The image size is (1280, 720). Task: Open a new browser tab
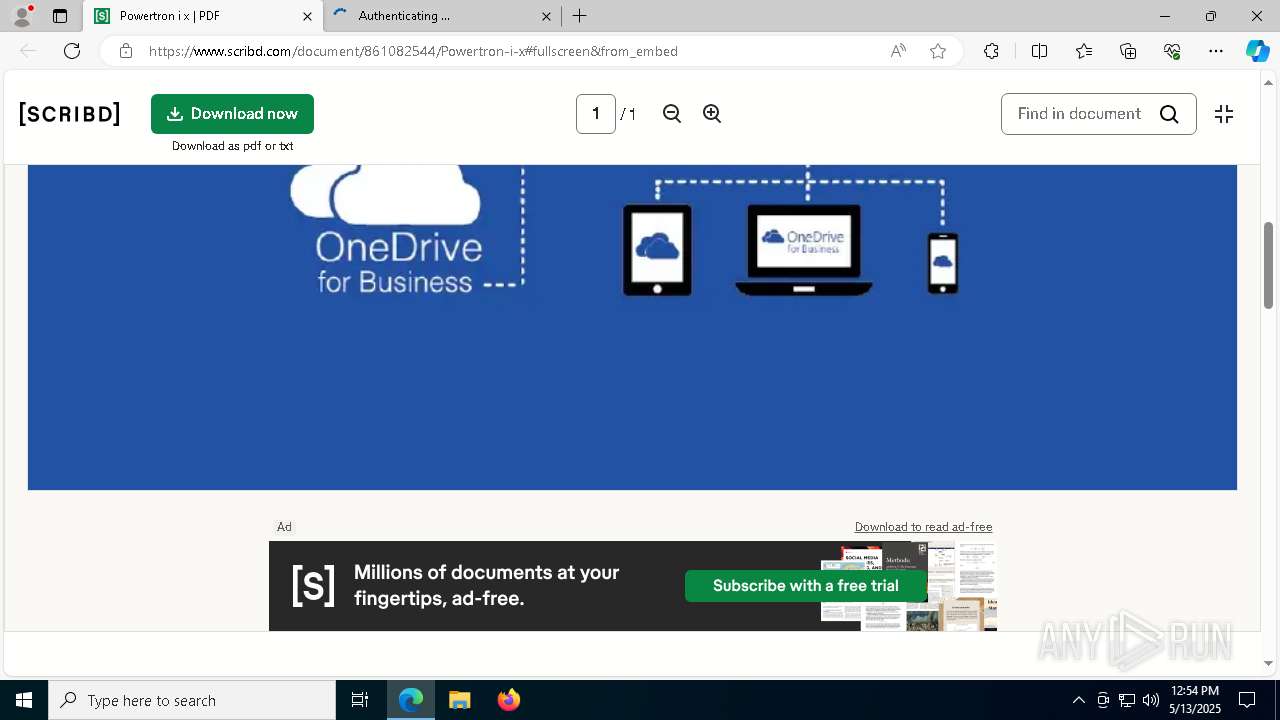580,16
